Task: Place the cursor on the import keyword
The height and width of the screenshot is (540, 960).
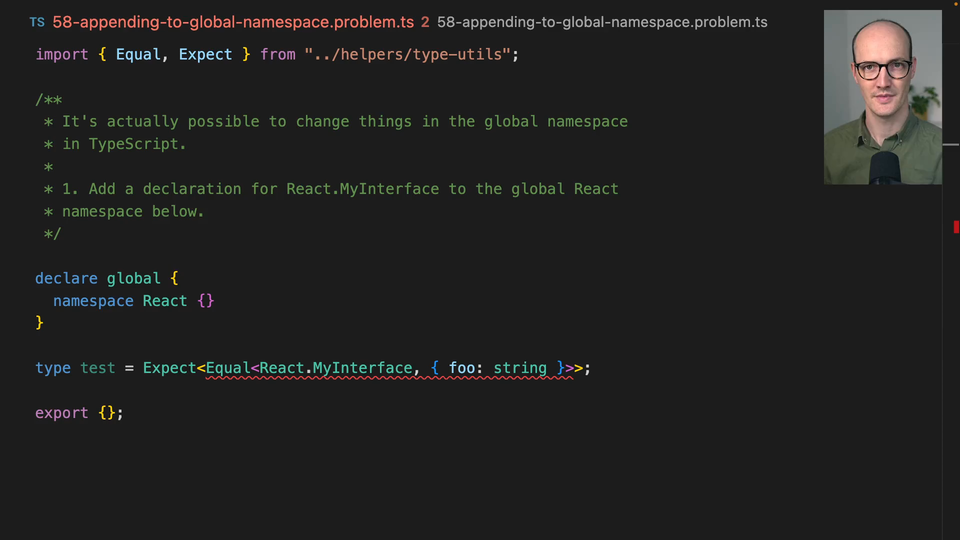Action: click(x=62, y=54)
